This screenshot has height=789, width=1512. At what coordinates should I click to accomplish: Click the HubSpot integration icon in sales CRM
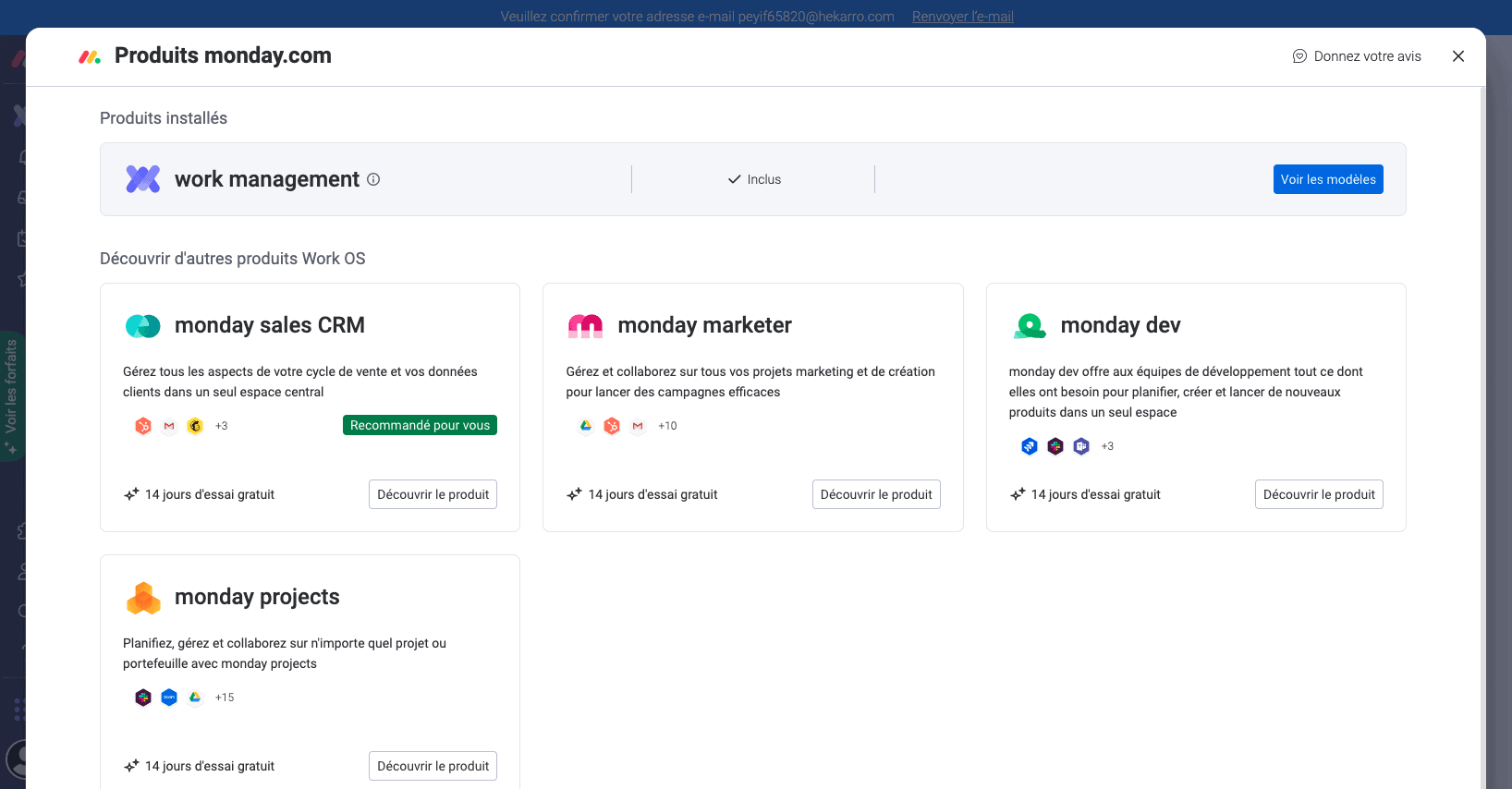(143, 426)
